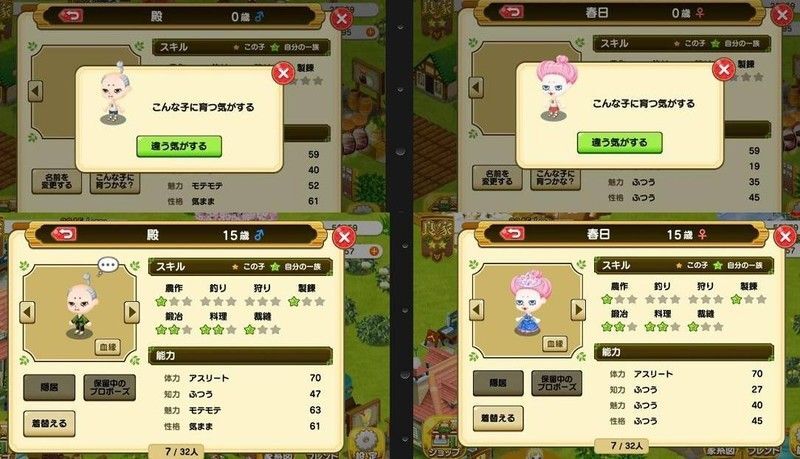Click 着替える for 殿 15歳
The image size is (800, 459).
click(49, 423)
